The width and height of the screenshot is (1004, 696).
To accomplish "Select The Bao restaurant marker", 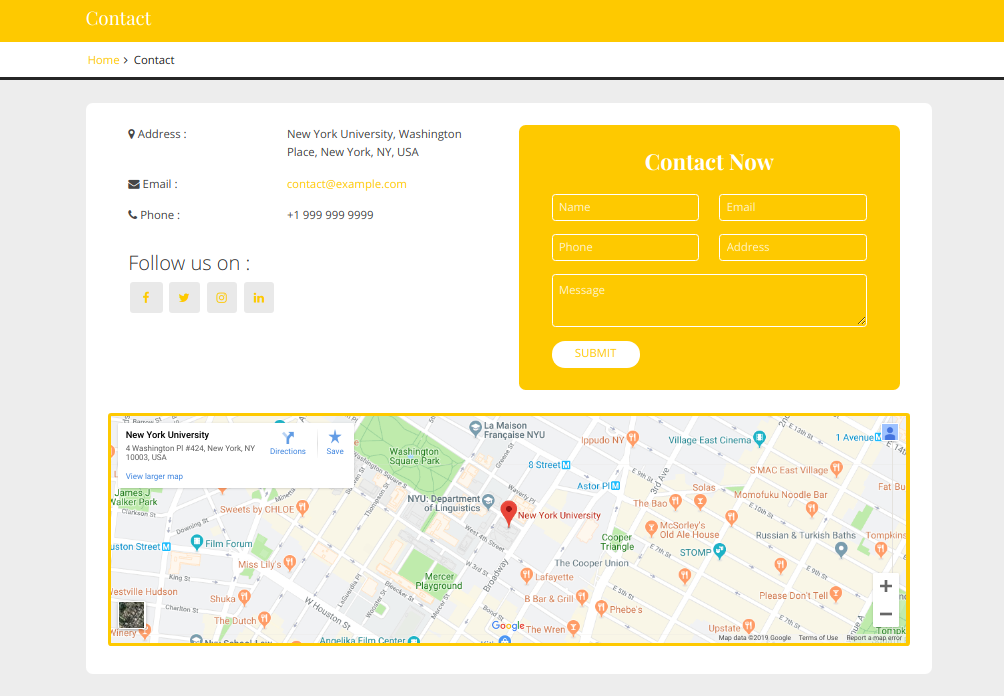I will point(675,502).
